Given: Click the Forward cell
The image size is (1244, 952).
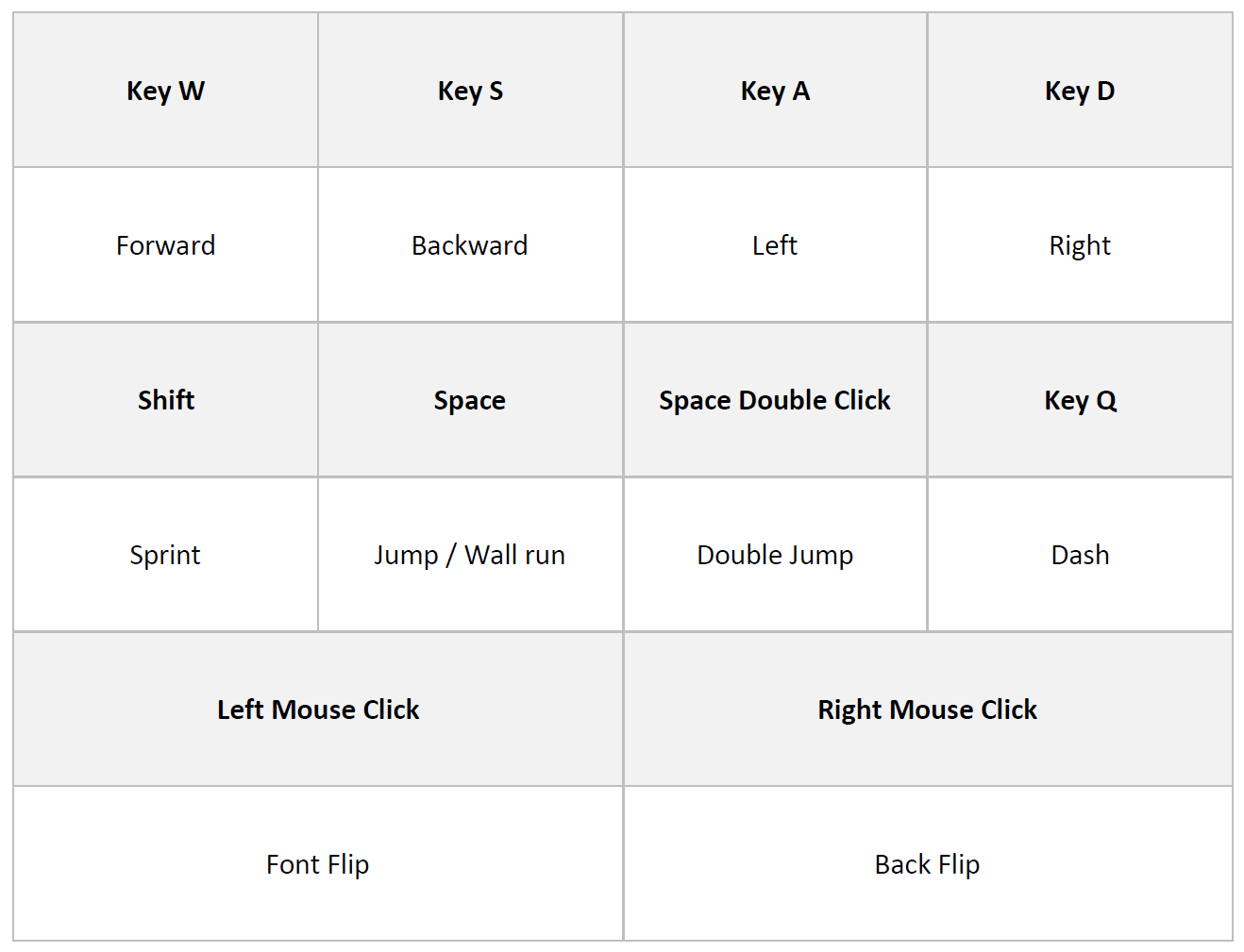Looking at the screenshot, I should (165, 245).
